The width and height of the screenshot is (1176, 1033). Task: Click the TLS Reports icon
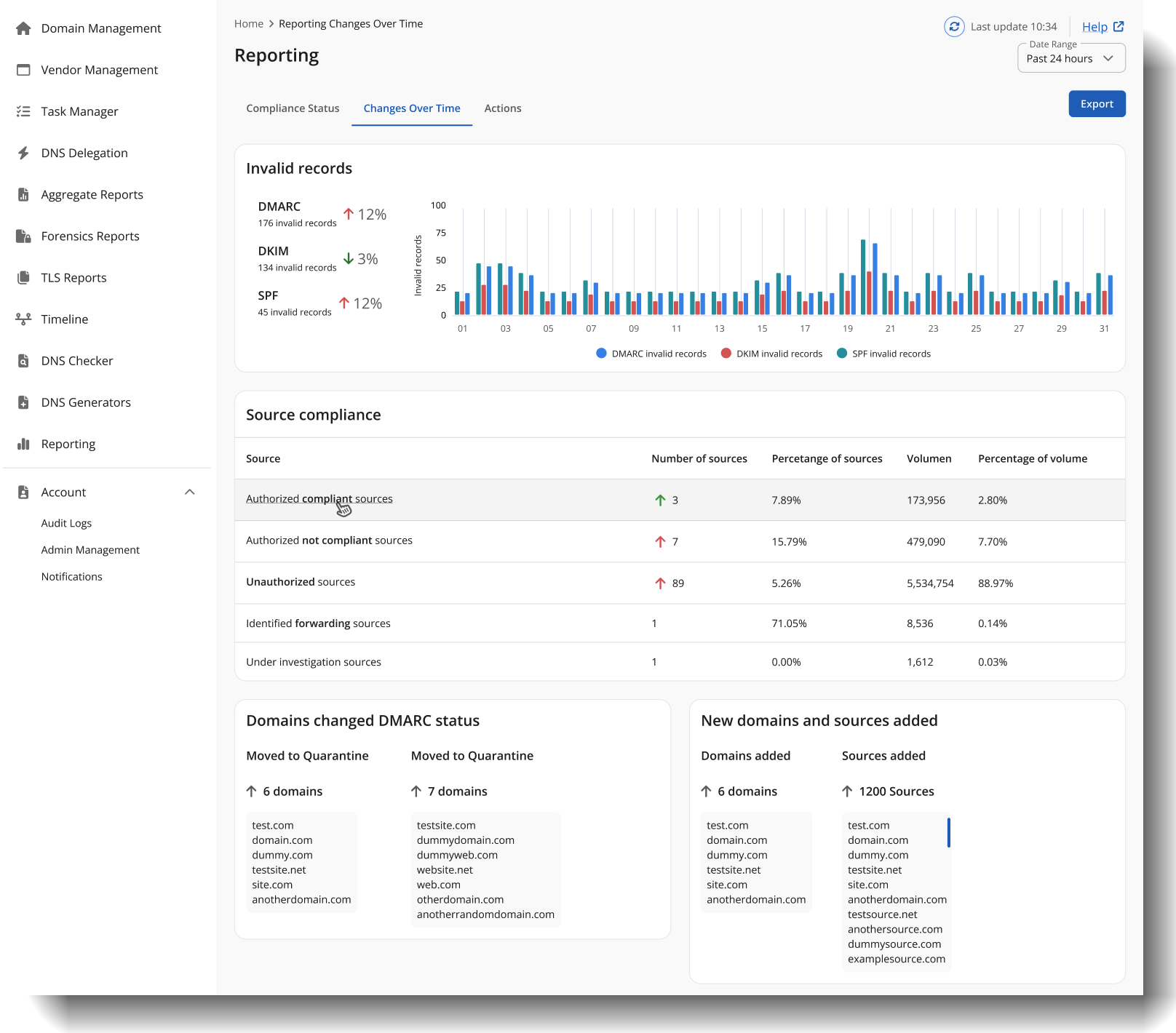(x=23, y=277)
